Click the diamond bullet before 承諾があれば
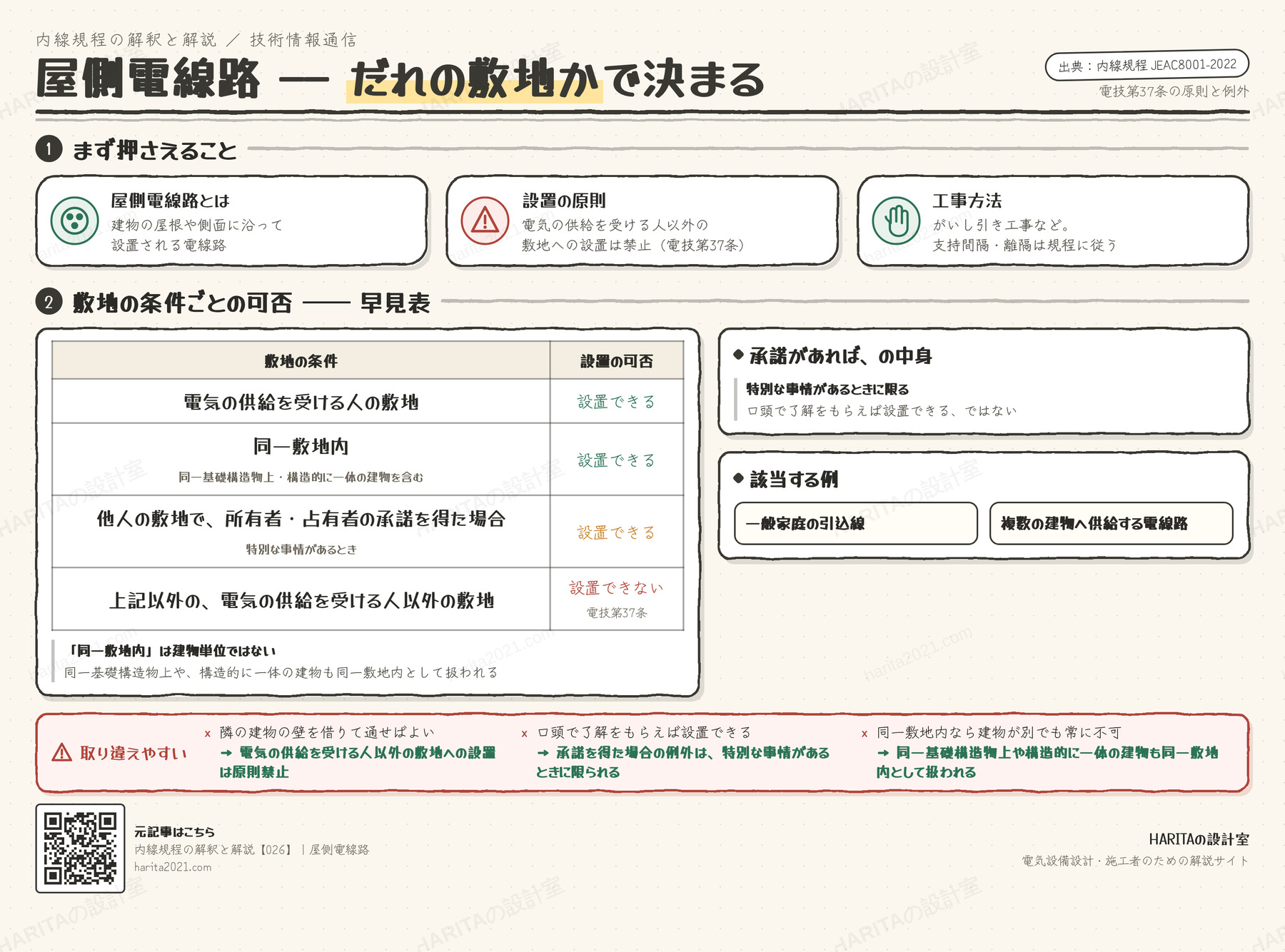 point(739,354)
